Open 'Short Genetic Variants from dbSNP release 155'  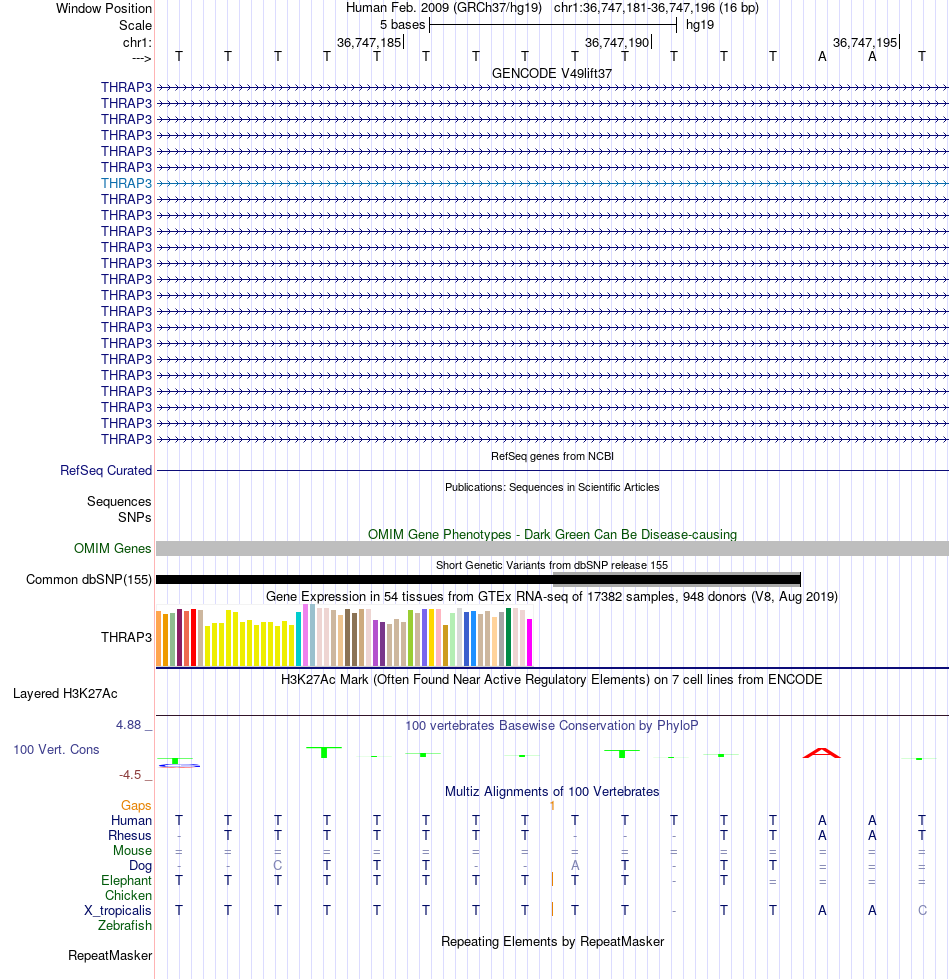[x=552, y=565]
